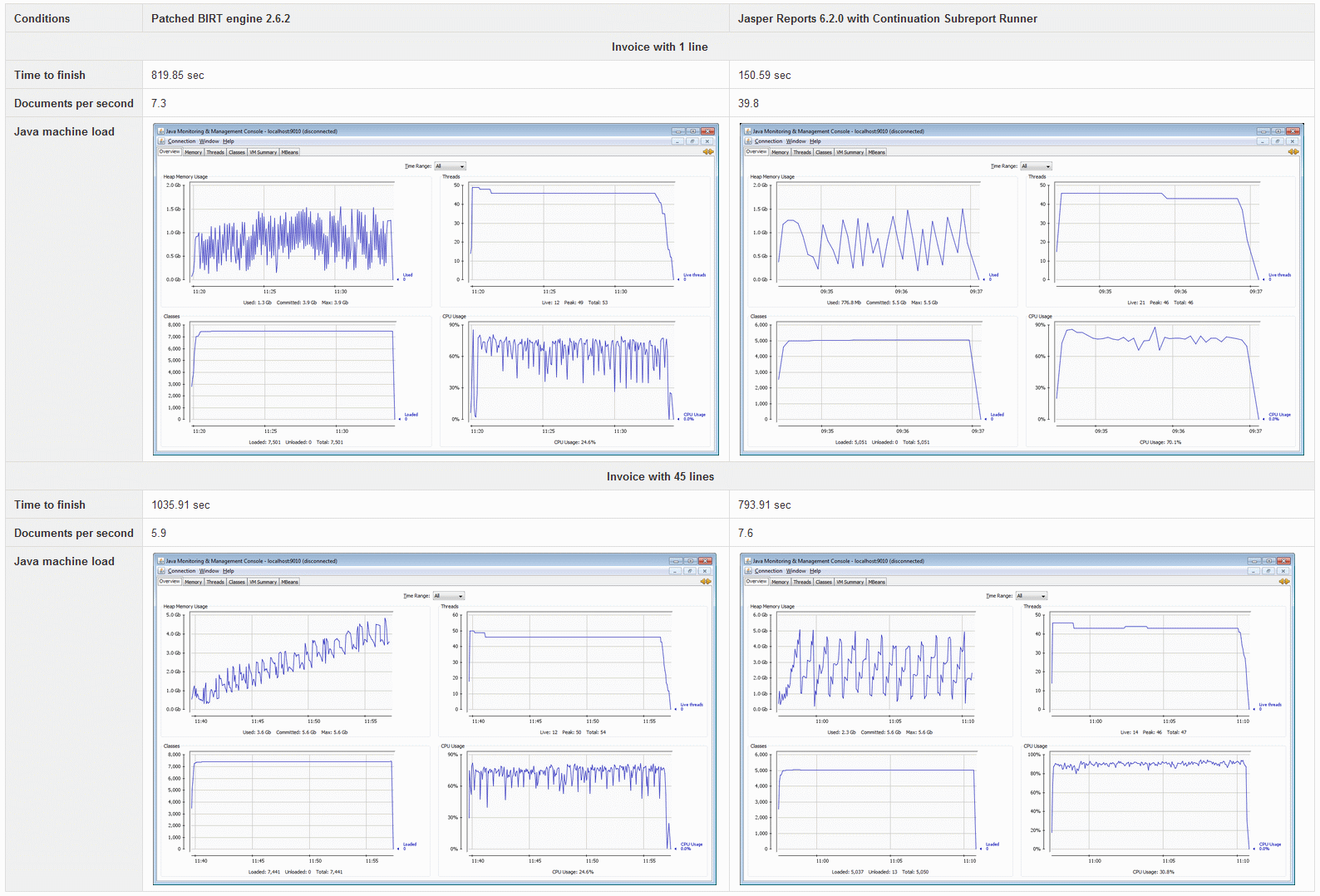This screenshot has width=1320, height=896.
Task: Switch to Threads tab in Jasper 1-line console
Action: 802,152
